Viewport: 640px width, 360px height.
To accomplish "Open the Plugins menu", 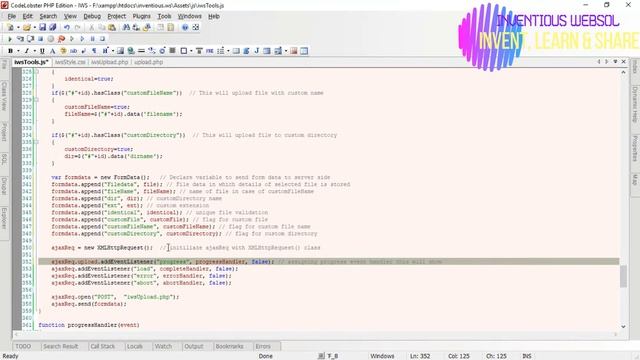I will coord(141,16).
